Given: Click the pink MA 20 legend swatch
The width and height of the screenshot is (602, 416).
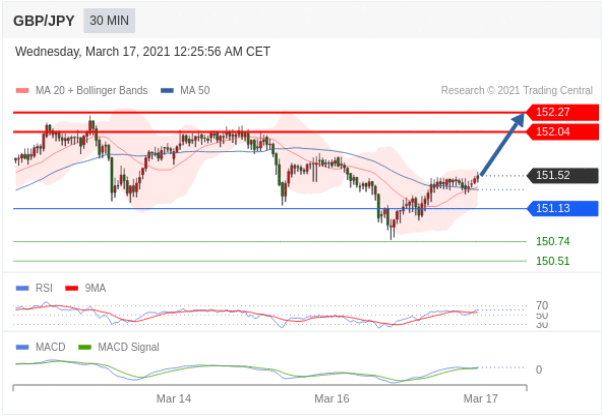Looking at the screenshot, I should [22, 91].
